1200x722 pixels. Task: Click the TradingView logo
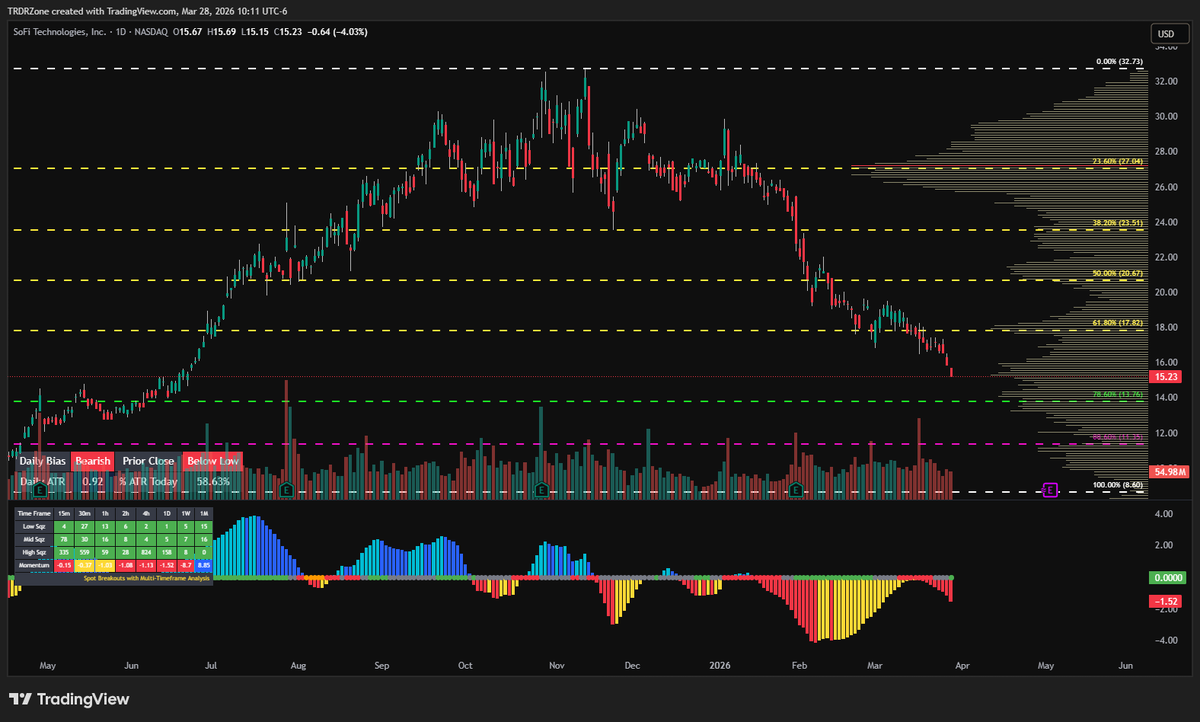[69, 699]
